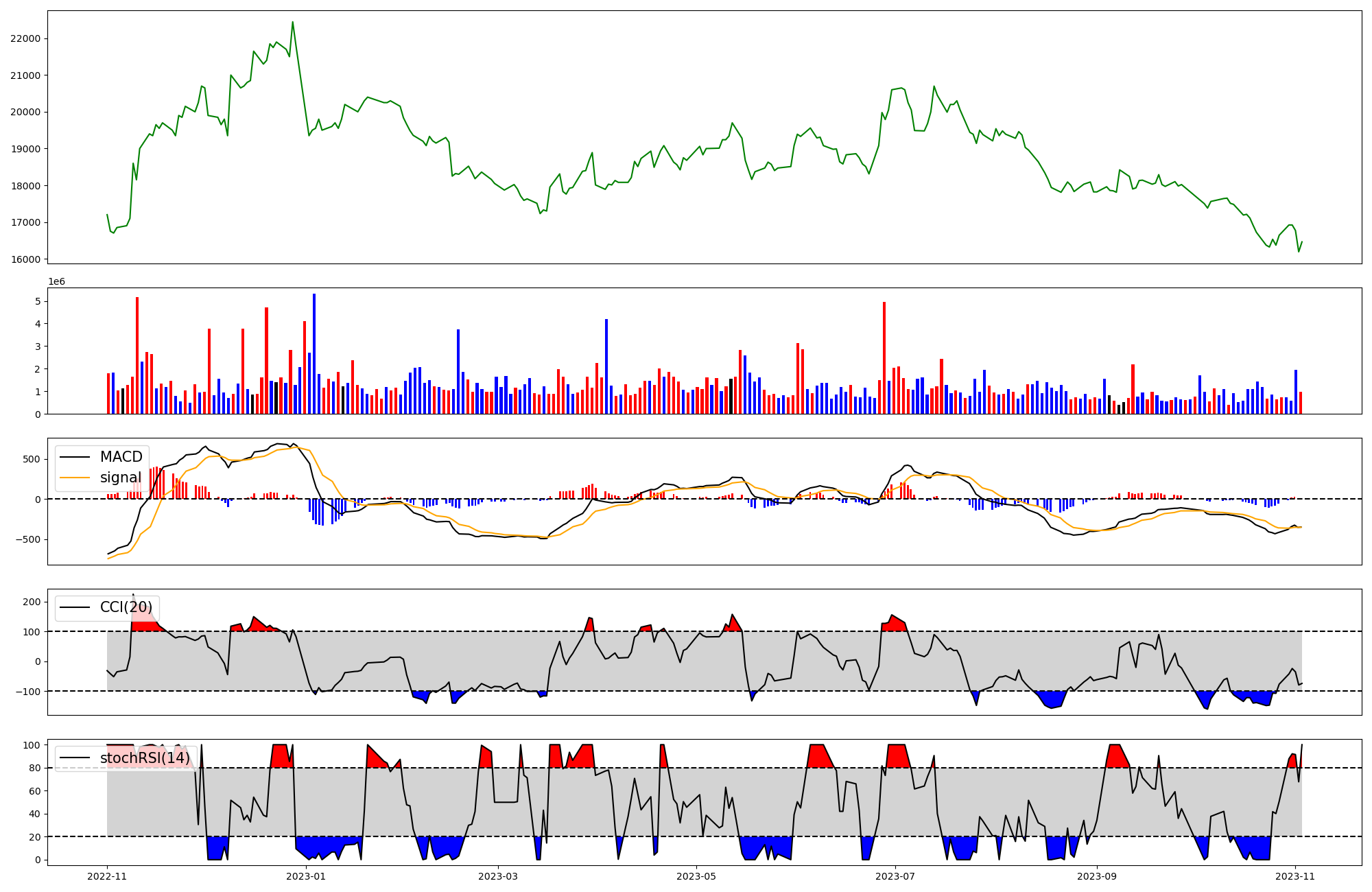Click the 2023-09 date tick label

1097,876
